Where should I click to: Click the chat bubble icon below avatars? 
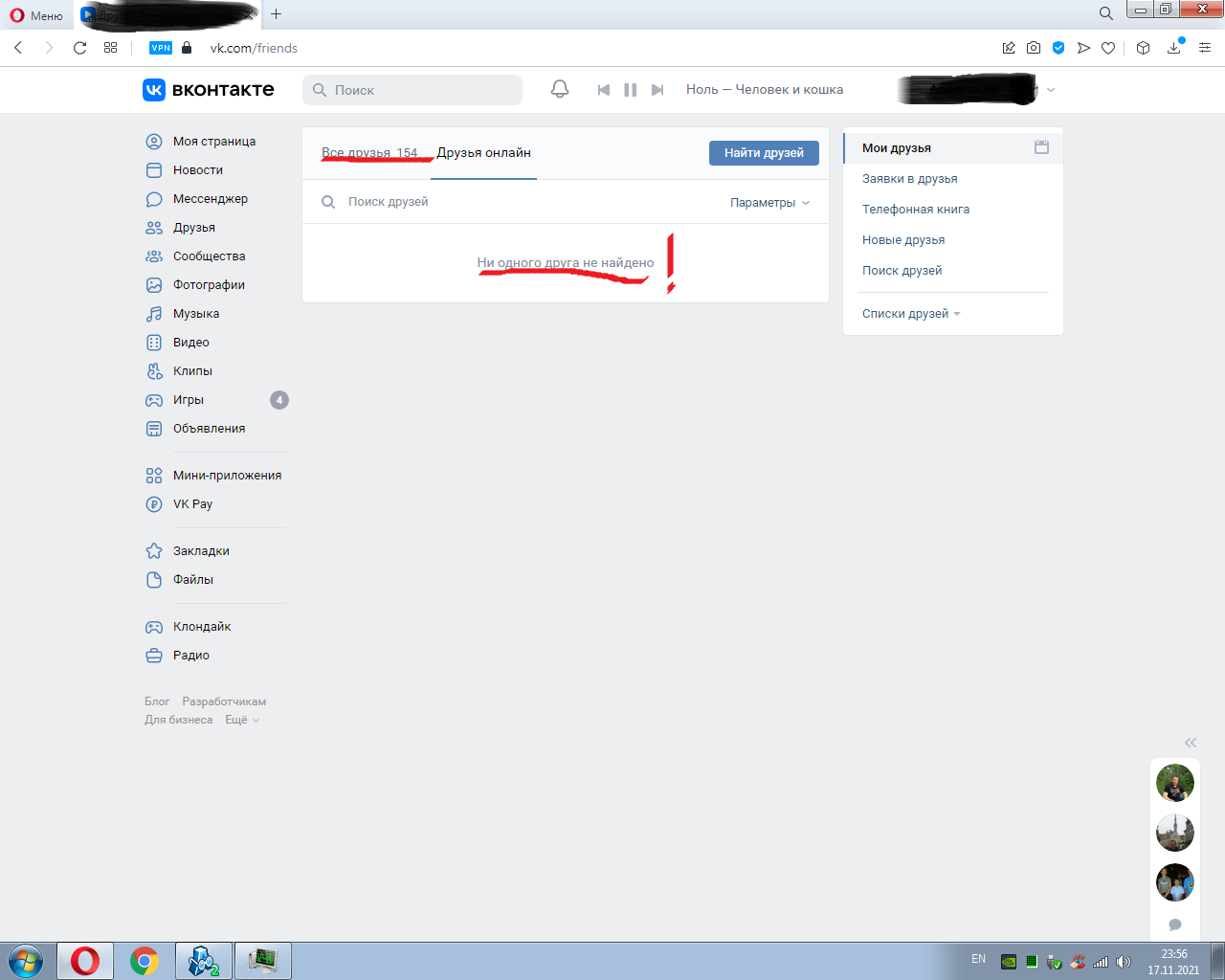tap(1175, 924)
